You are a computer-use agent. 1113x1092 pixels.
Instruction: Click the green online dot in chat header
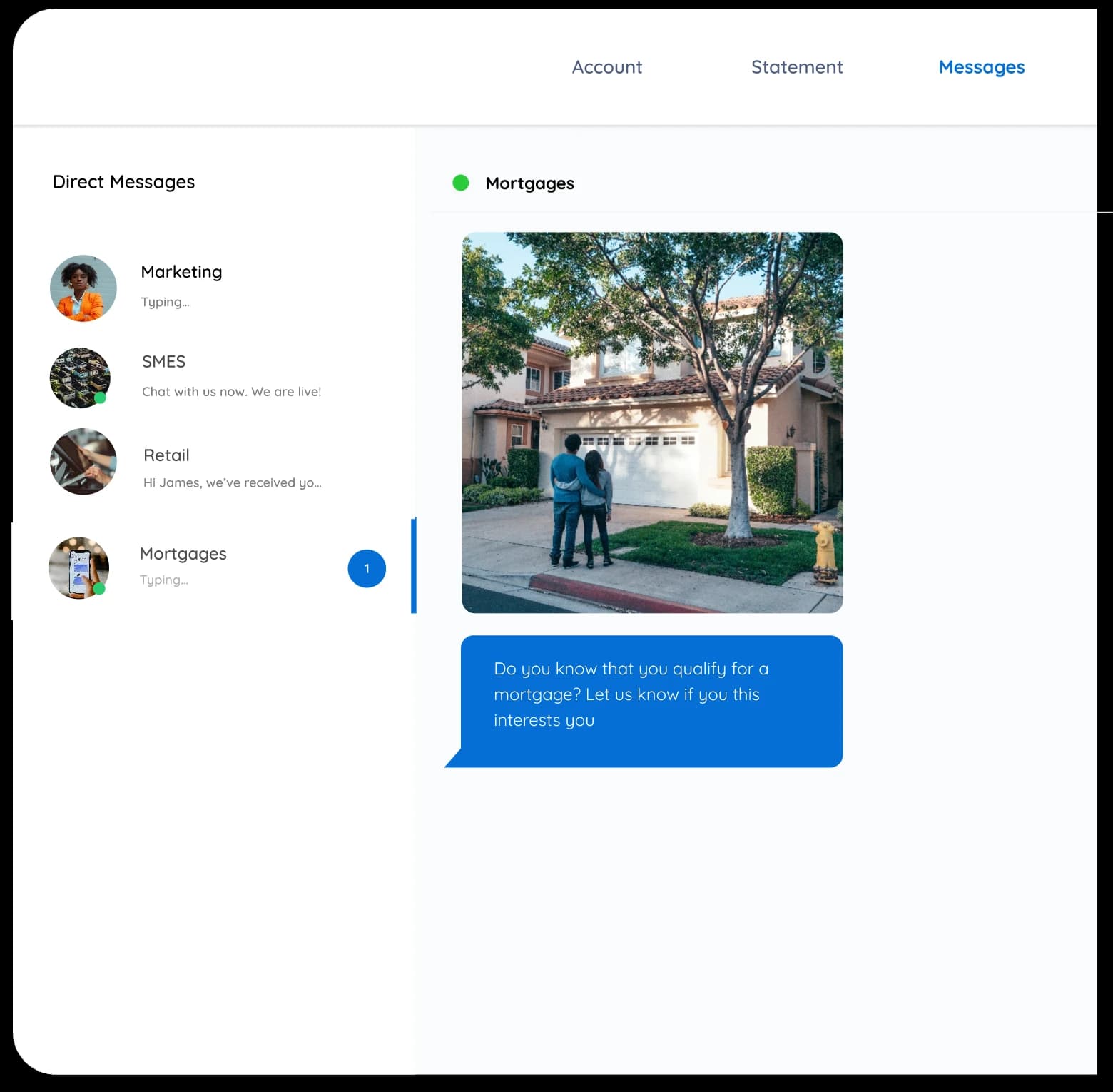click(x=461, y=183)
